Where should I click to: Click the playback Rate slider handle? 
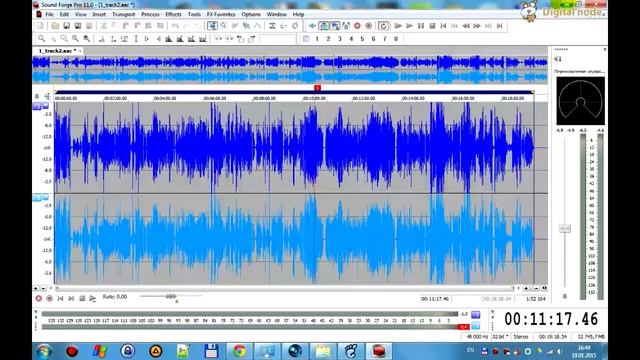click(171, 296)
